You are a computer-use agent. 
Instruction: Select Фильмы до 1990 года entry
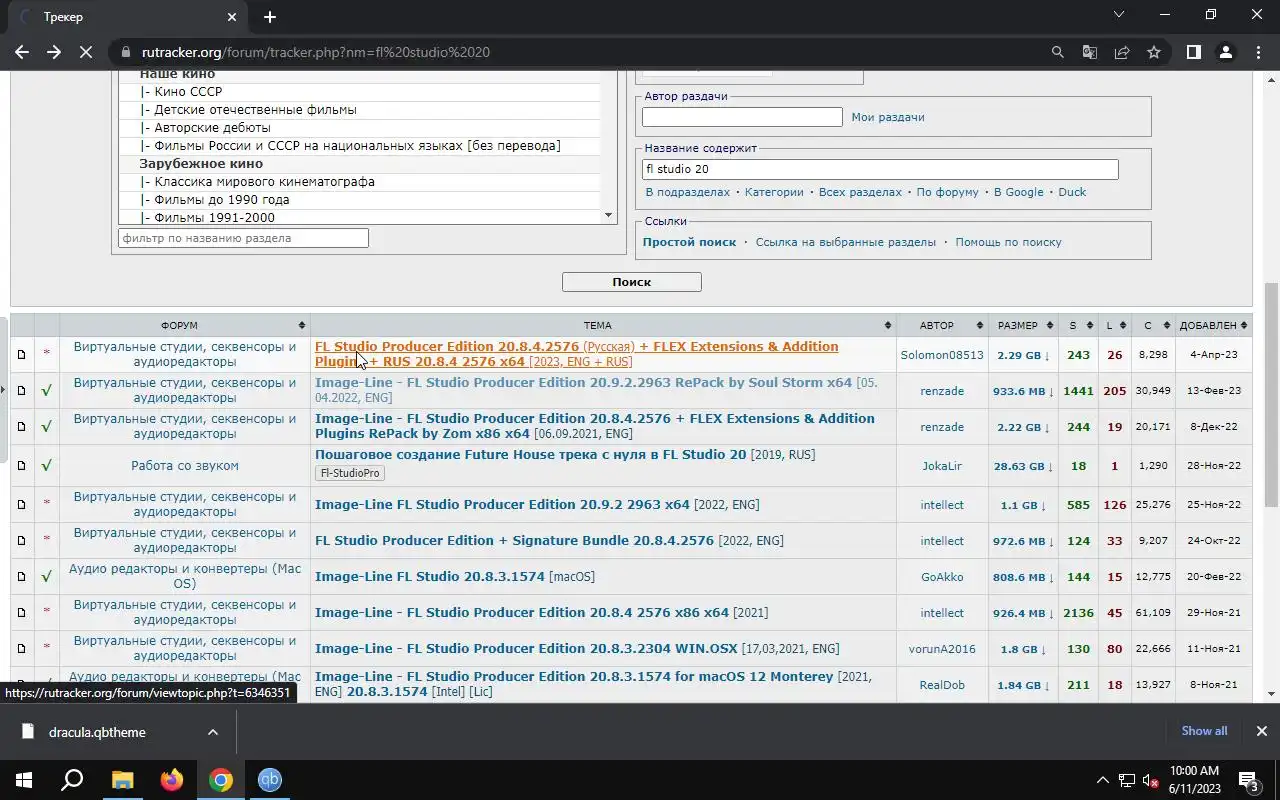360,200
